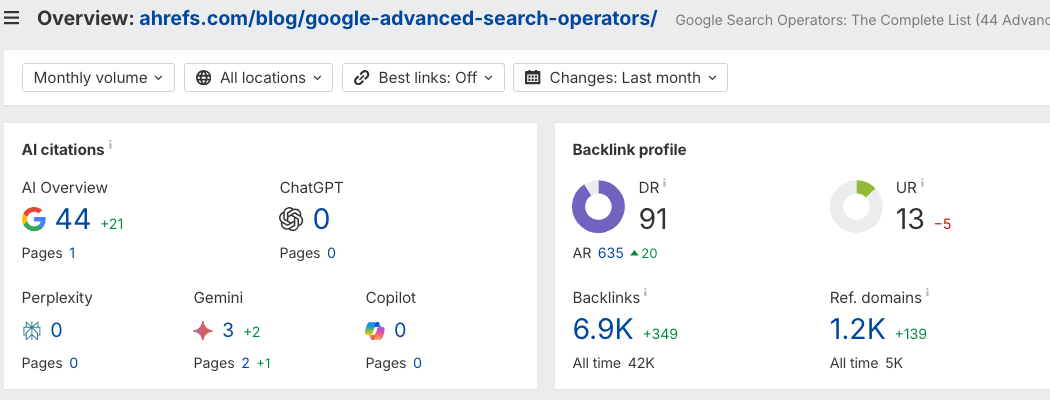This screenshot has height=400, width=1050.
Task: Open the ChatGPT citations count 0
Action: click(321, 219)
